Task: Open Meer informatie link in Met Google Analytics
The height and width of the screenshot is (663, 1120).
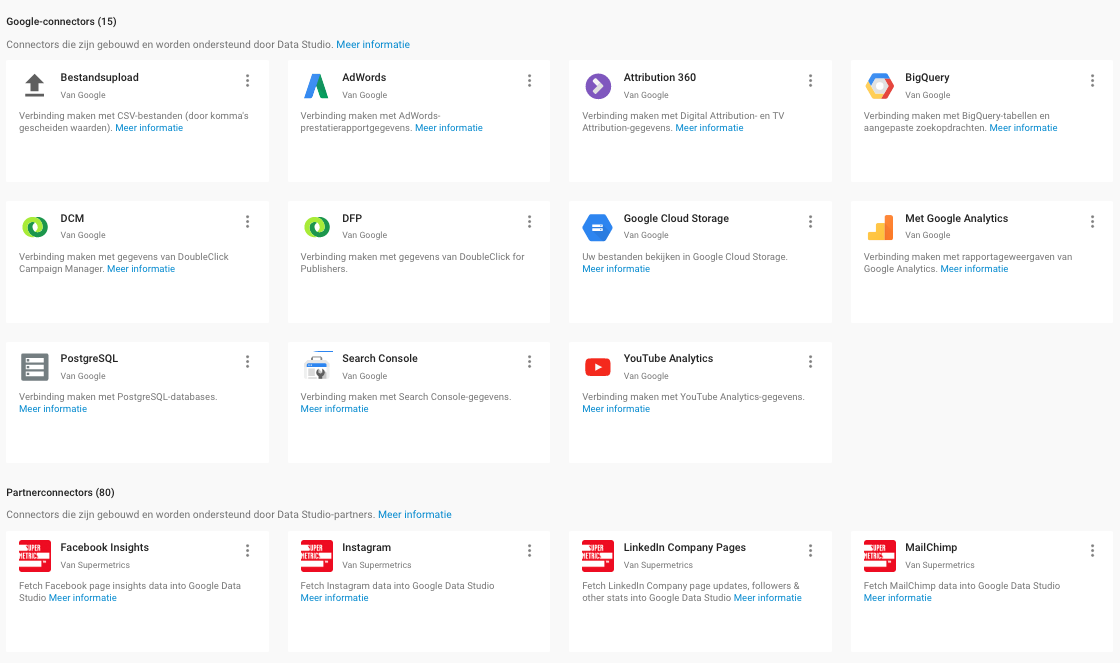Action: (x=974, y=269)
